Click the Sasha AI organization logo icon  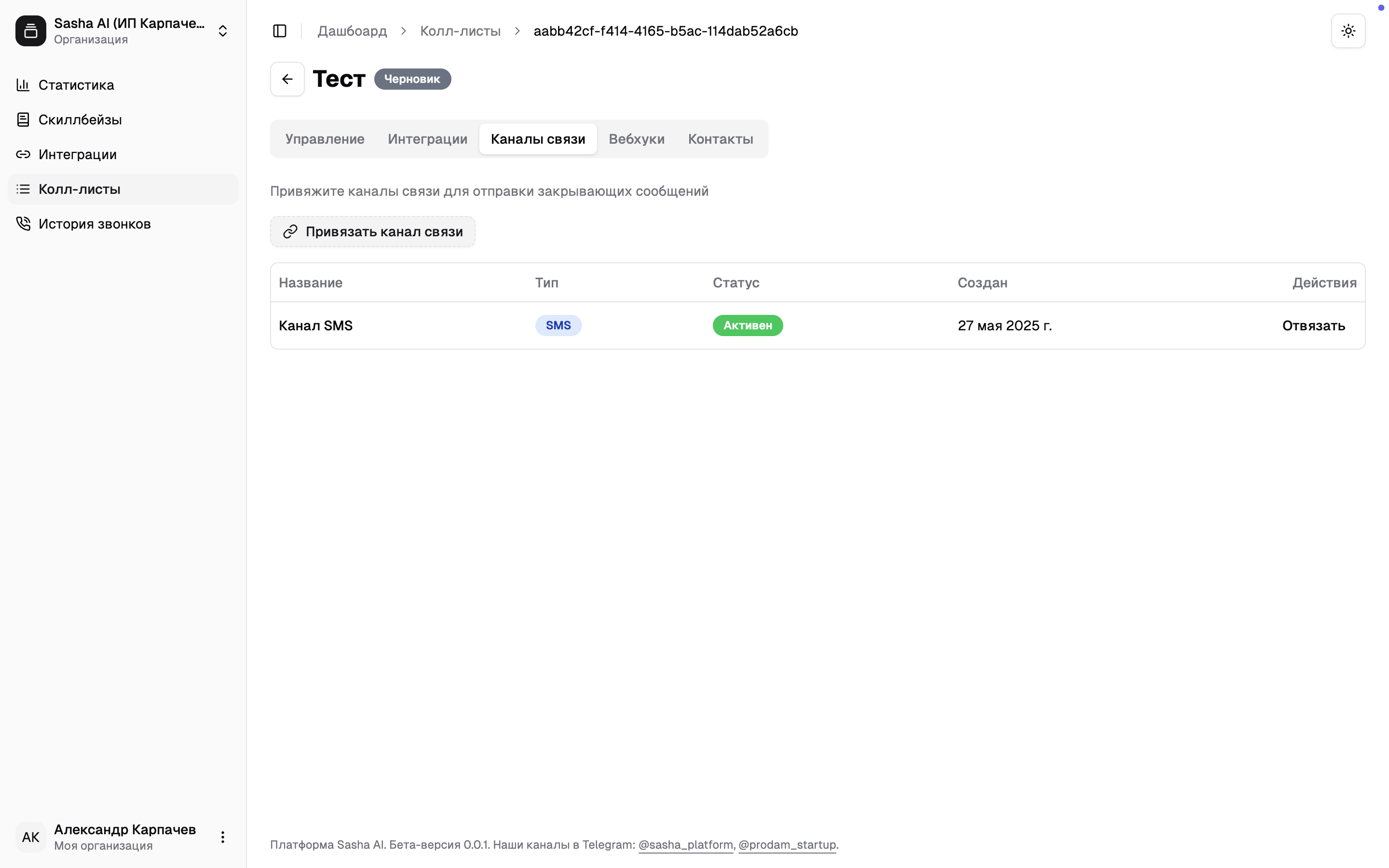click(30, 31)
